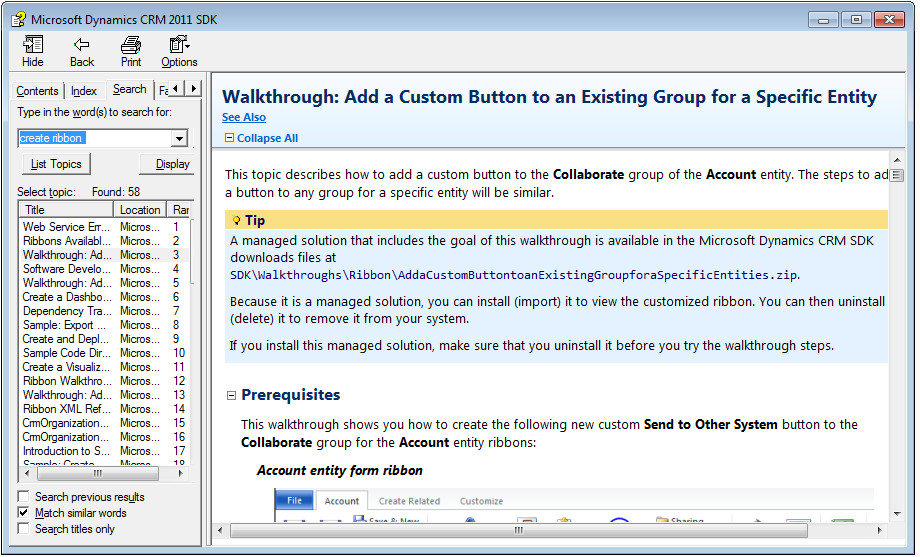Enable Search previous results checkbox
The width and height of the screenshot is (920, 557).
coord(24,497)
